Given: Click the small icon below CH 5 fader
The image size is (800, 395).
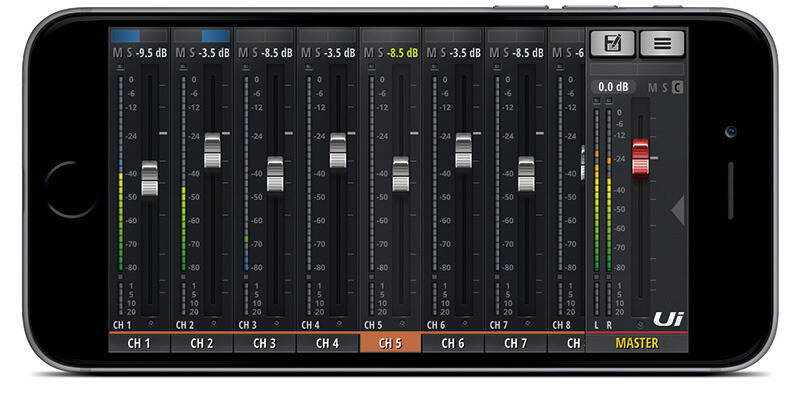Looking at the screenshot, I should 402,324.
